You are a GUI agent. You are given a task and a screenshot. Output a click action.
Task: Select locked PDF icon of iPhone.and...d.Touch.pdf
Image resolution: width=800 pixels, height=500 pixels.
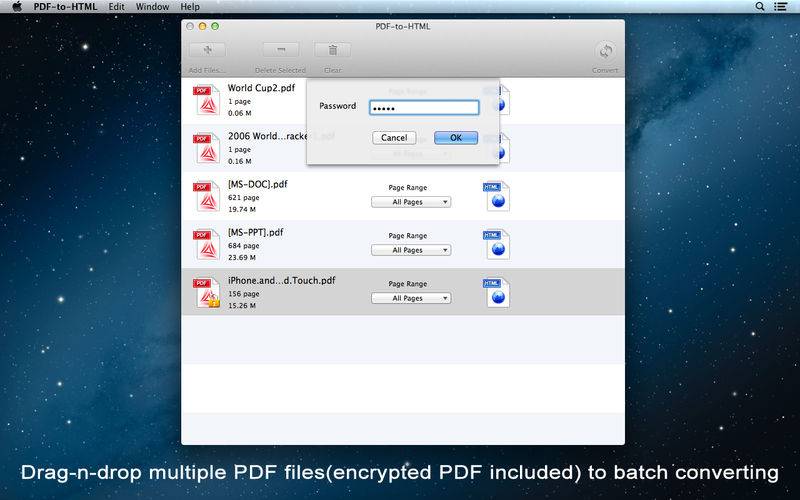[x=207, y=292]
